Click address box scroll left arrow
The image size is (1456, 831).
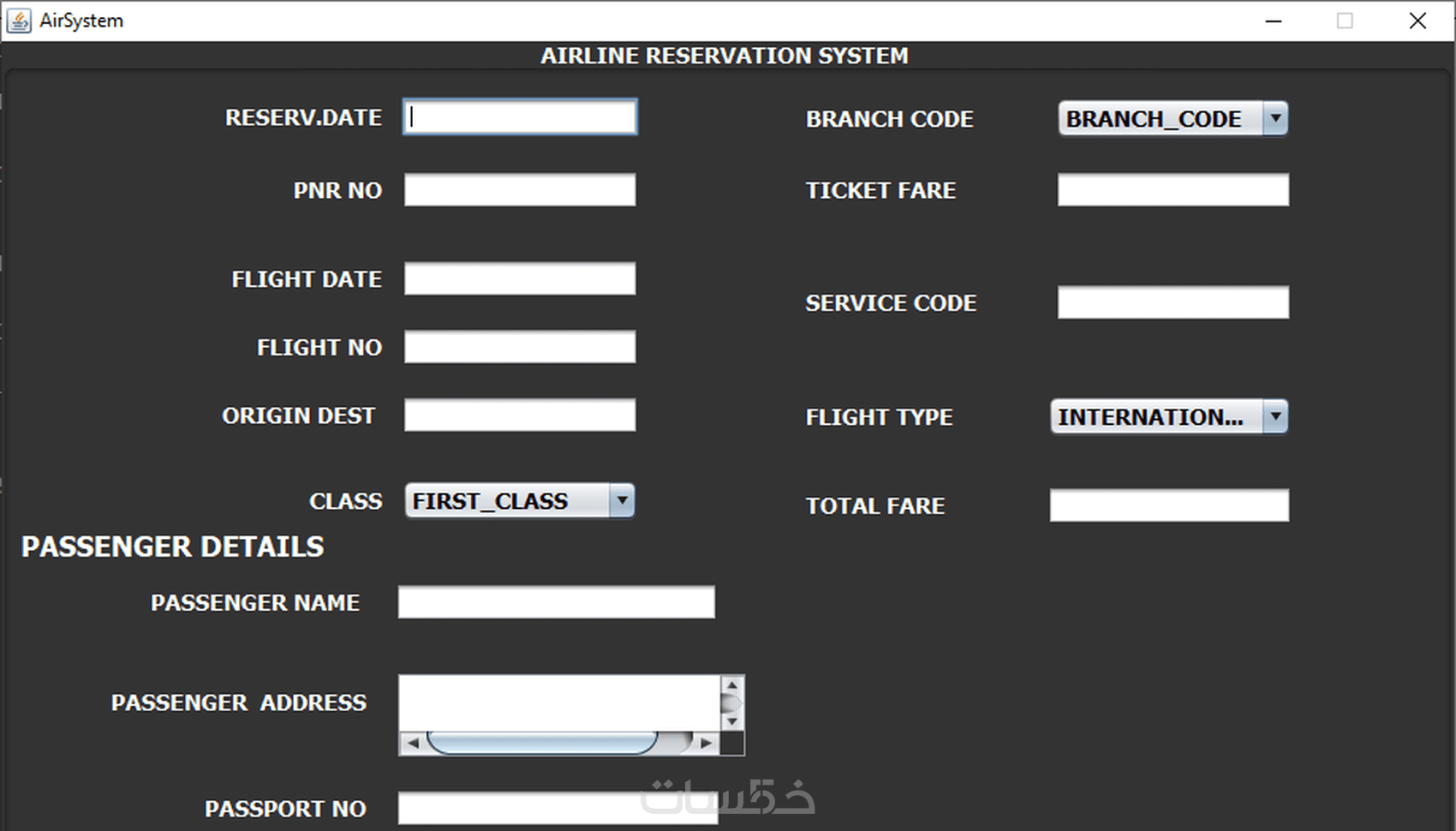413,744
